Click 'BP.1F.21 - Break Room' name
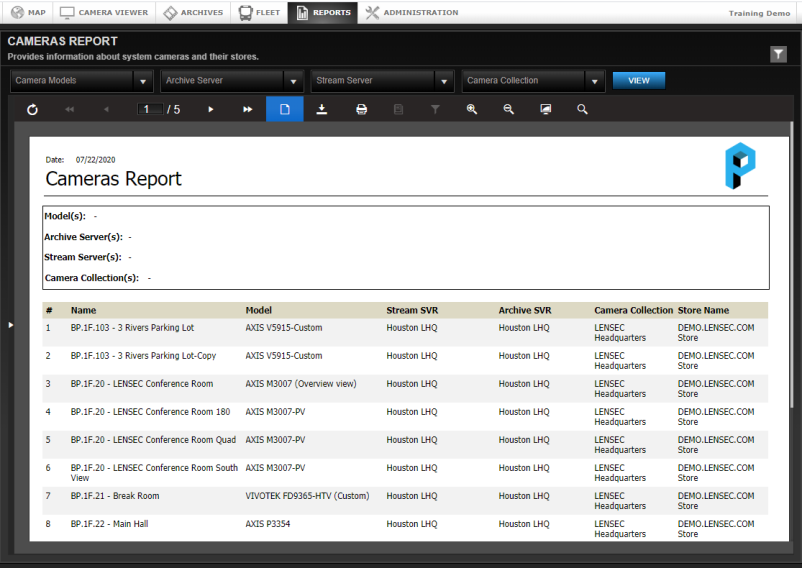 tap(115, 496)
